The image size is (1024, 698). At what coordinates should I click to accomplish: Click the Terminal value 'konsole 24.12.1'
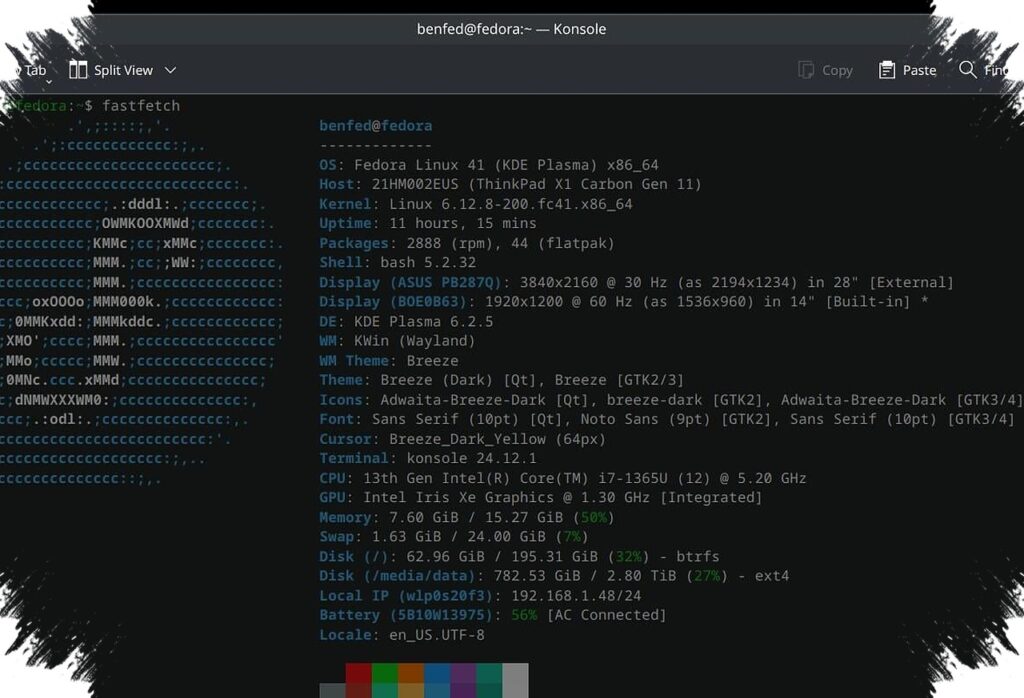(x=472, y=458)
